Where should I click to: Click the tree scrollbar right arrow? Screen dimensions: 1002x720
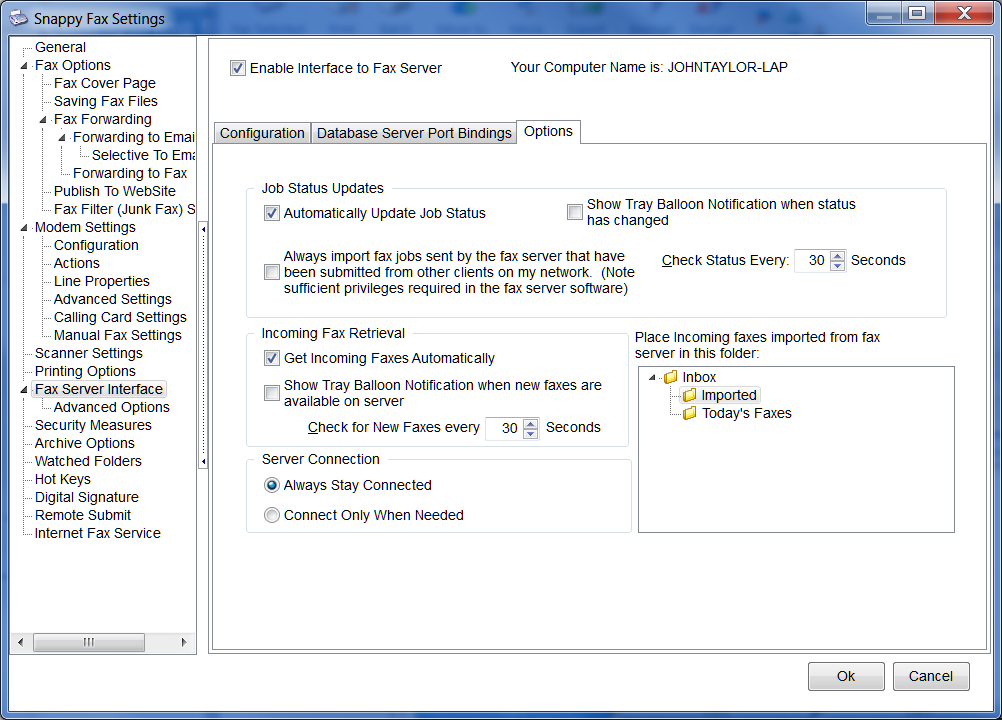coord(184,642)
